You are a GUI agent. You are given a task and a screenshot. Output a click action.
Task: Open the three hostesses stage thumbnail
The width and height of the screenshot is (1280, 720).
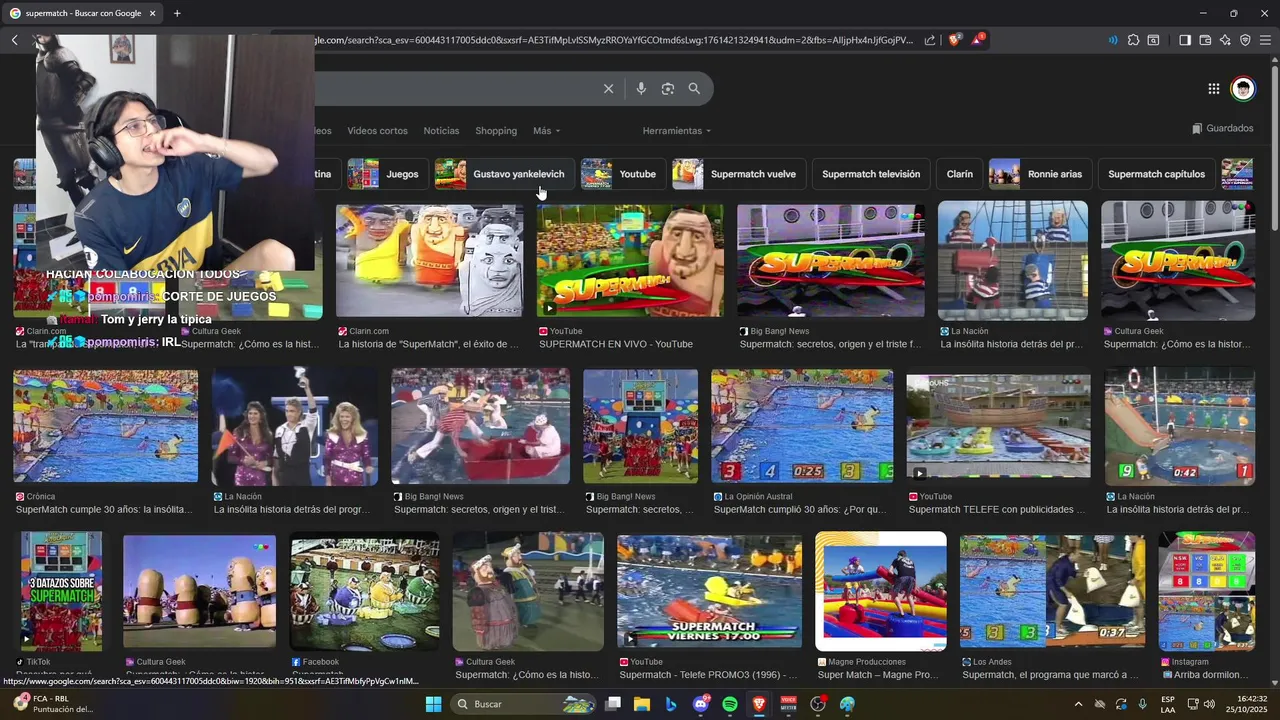[294, 427]
